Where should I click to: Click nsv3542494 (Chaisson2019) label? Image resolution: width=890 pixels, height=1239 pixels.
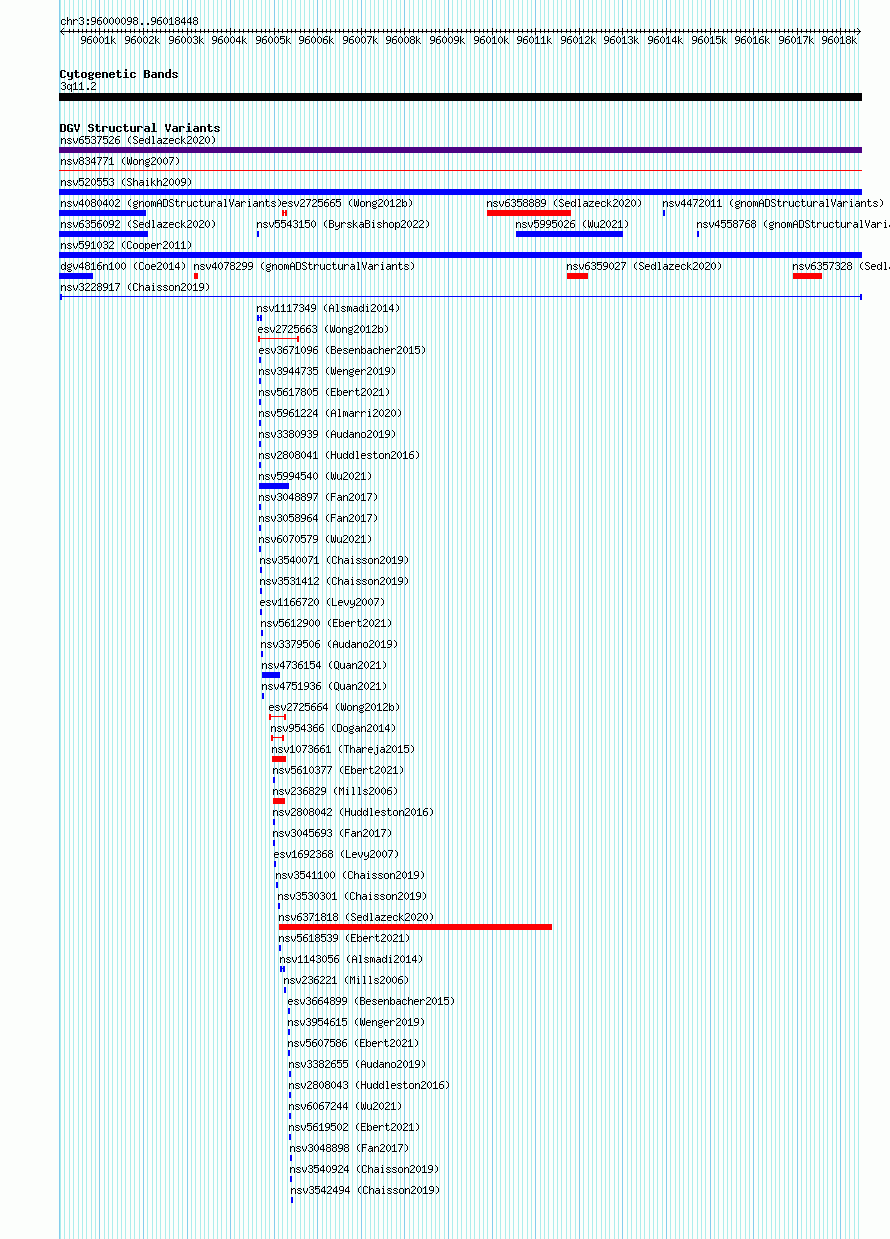365,1190
